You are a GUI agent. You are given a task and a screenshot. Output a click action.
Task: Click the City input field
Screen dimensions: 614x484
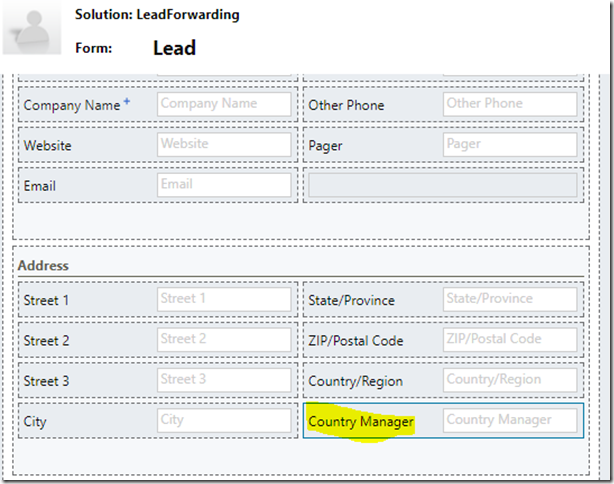(x=224, y=420)
